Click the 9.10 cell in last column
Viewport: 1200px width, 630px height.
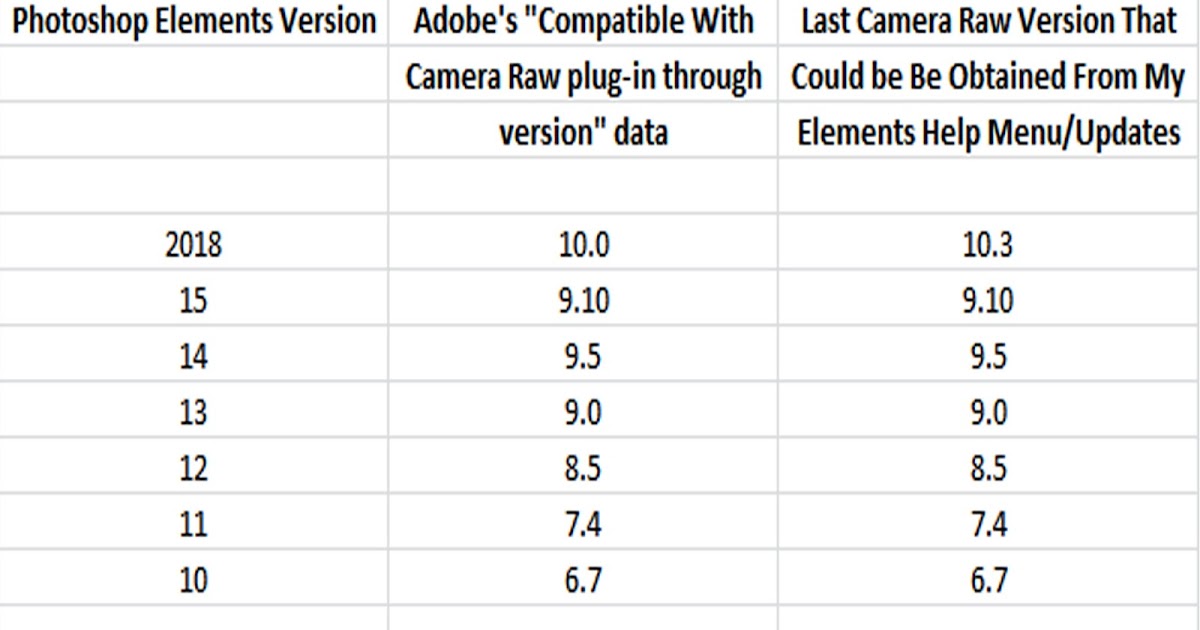988,300
